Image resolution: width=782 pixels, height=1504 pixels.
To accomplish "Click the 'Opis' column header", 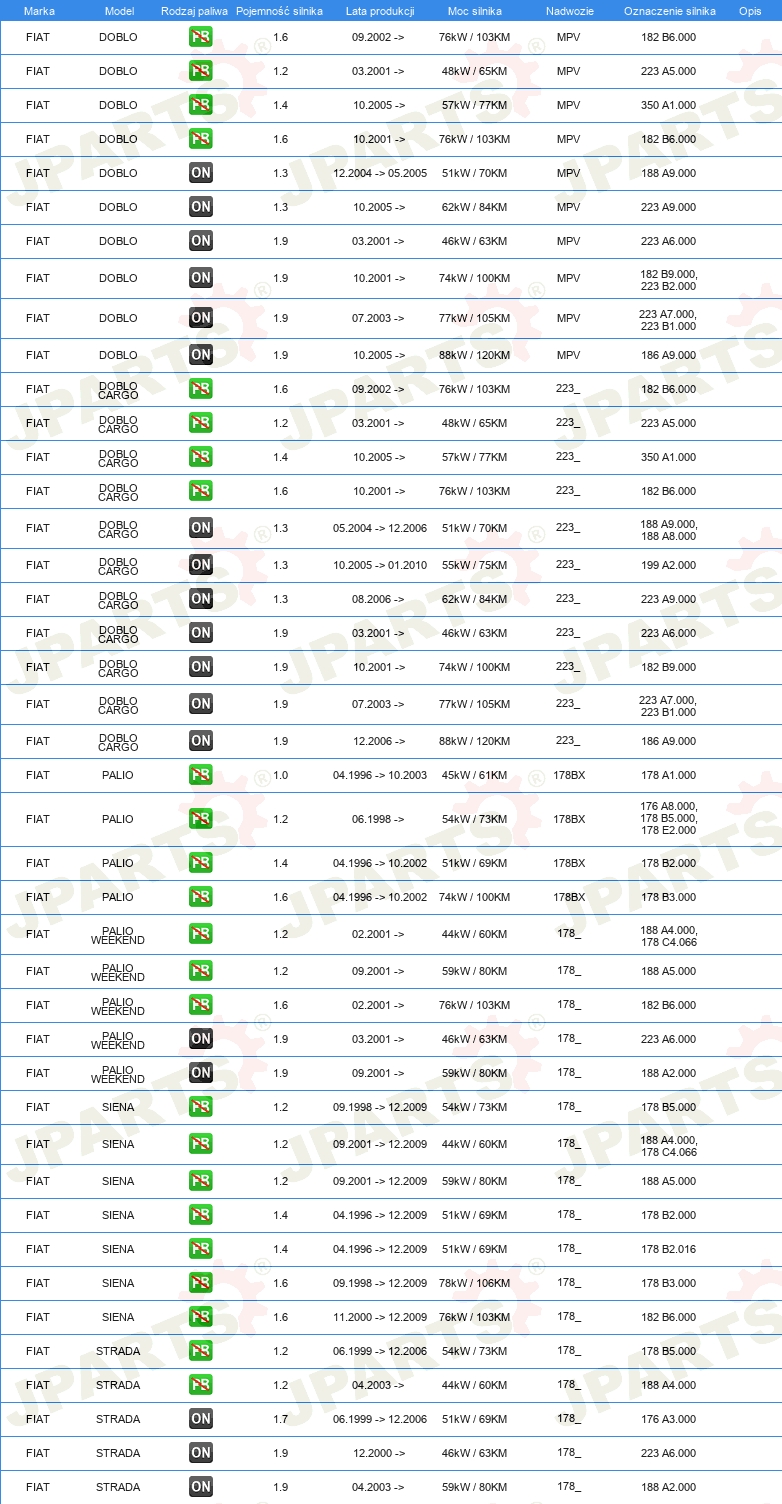I will [750, 11].
